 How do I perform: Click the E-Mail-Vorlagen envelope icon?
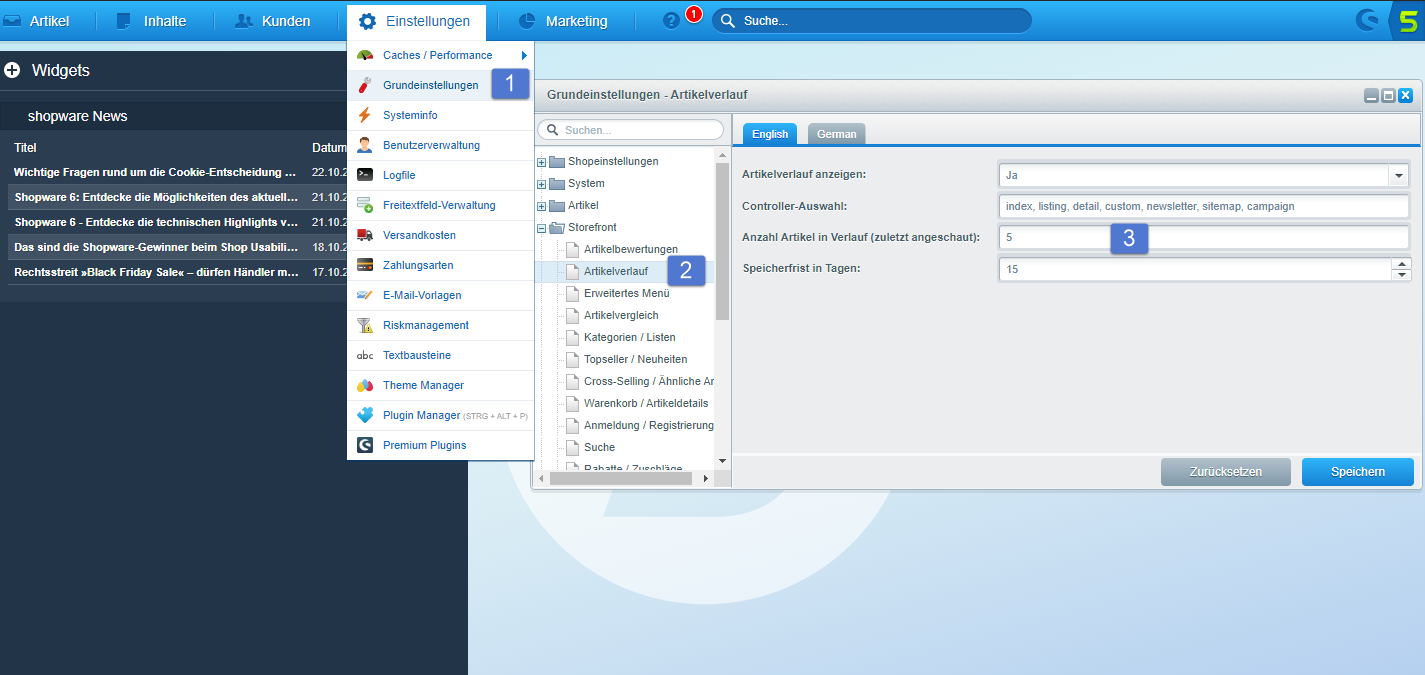(x=365, y=295)
